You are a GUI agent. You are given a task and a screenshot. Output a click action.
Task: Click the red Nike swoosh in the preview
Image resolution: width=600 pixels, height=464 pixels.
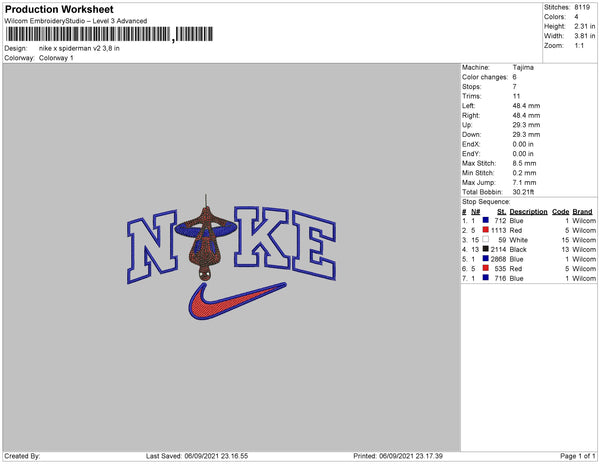pos(236,301)
